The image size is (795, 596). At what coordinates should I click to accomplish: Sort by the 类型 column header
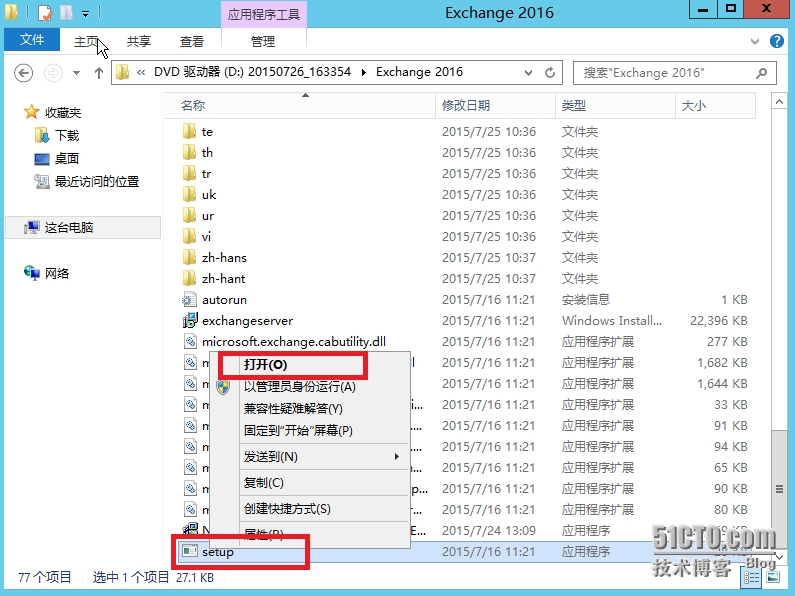pos(615,105)
